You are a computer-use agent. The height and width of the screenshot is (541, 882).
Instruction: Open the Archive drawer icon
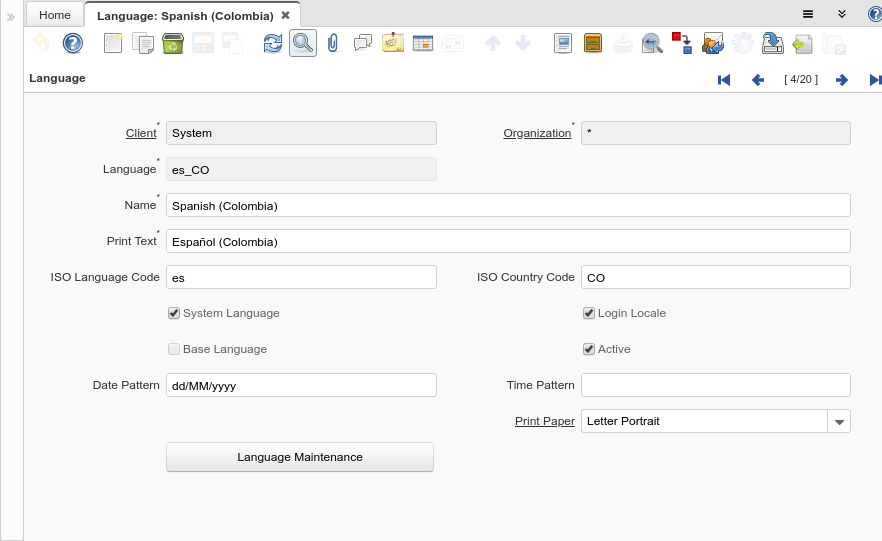pyautogui.click(x=593, y=43)
